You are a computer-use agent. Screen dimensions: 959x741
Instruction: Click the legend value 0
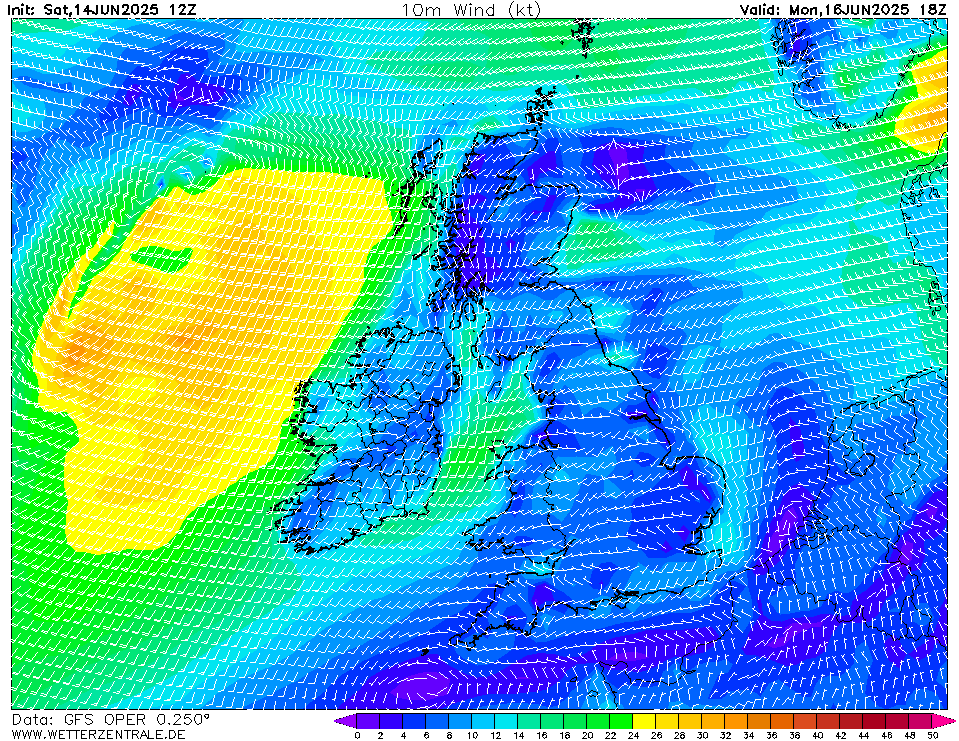[357, 735]
